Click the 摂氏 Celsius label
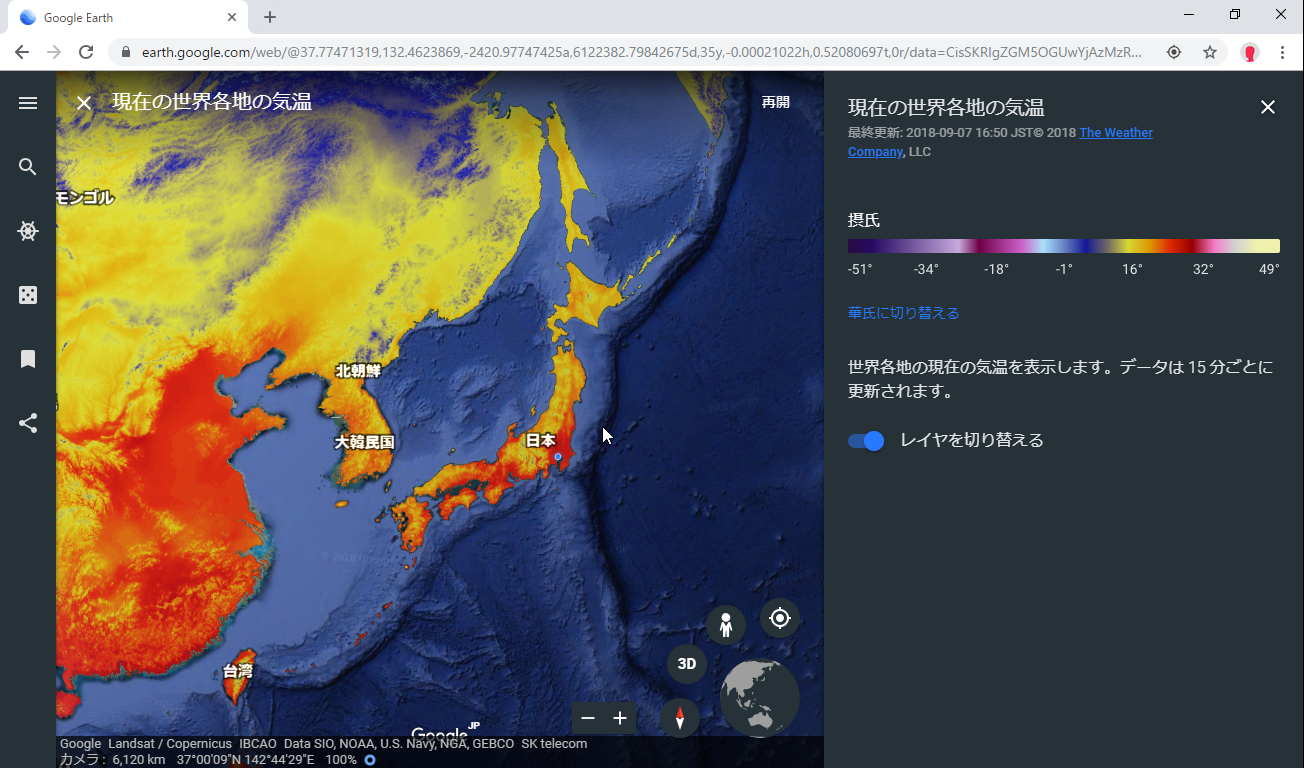The height and width of the screenshot is (768, 1304). coord(864,220)
